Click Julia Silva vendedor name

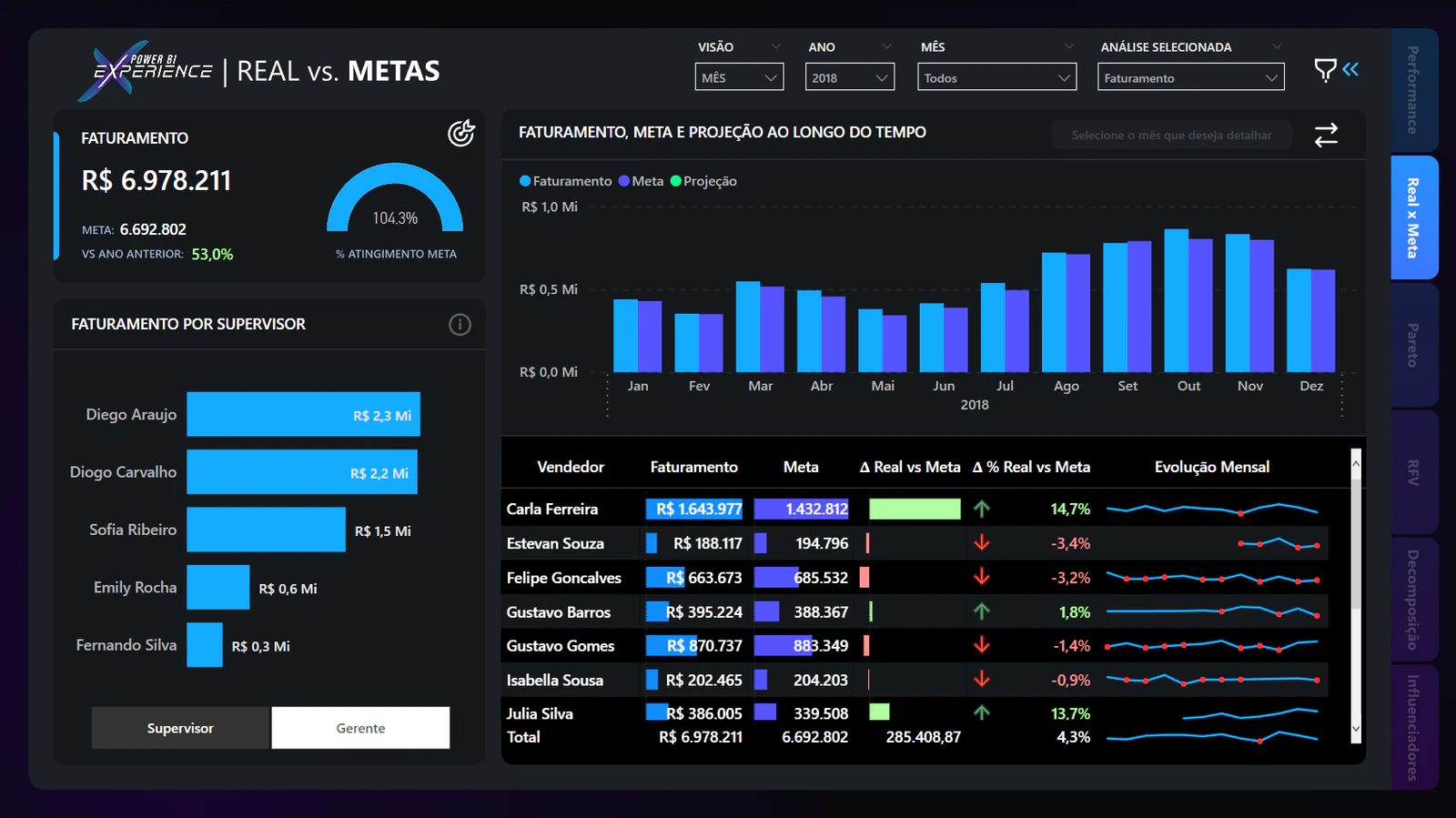[540, 713]
